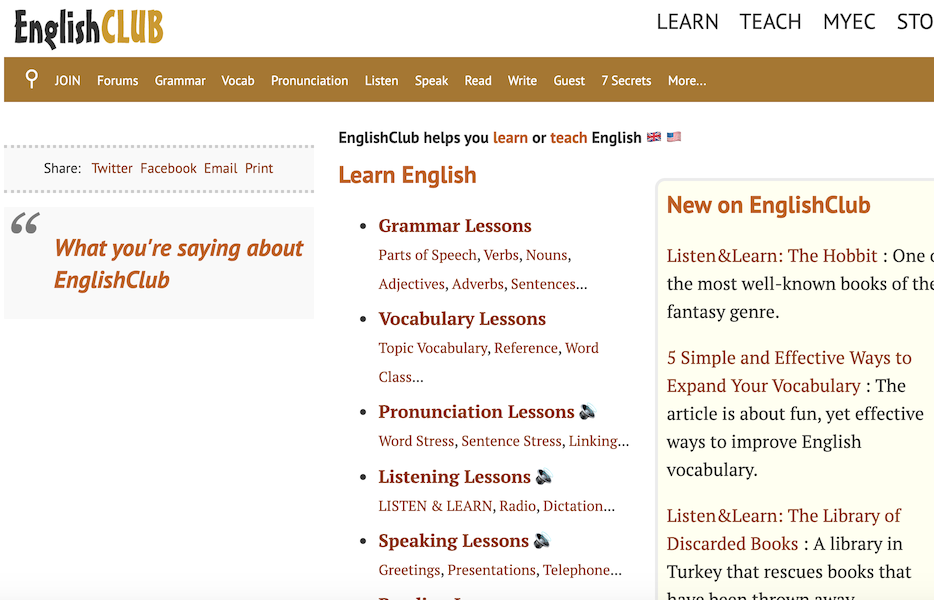Open the search magnifier icon
The width and height of the screenshot is (934, 600).
(32, 79)
